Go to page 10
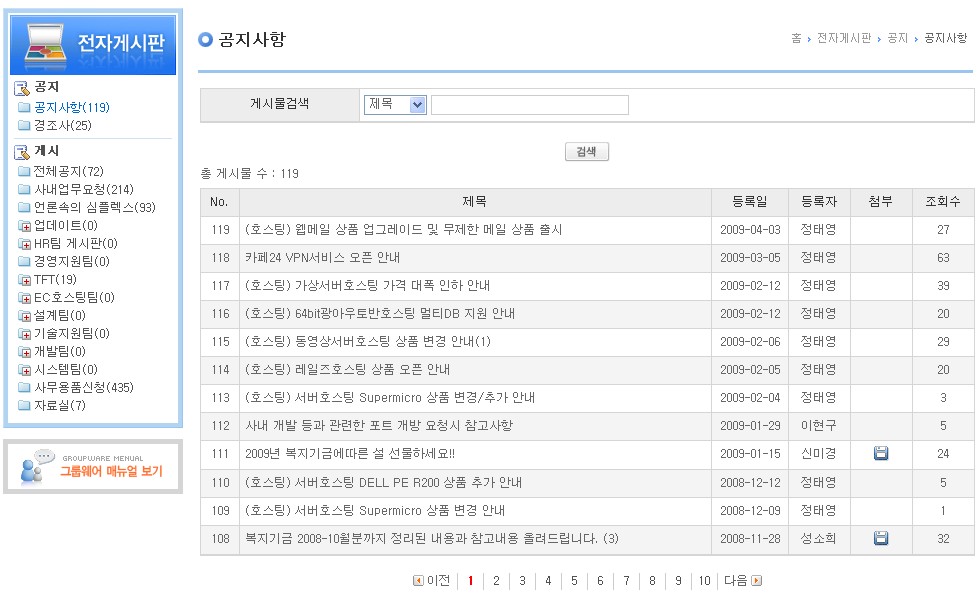The height and width of the screenshot is (594, 979). point(704,581)
